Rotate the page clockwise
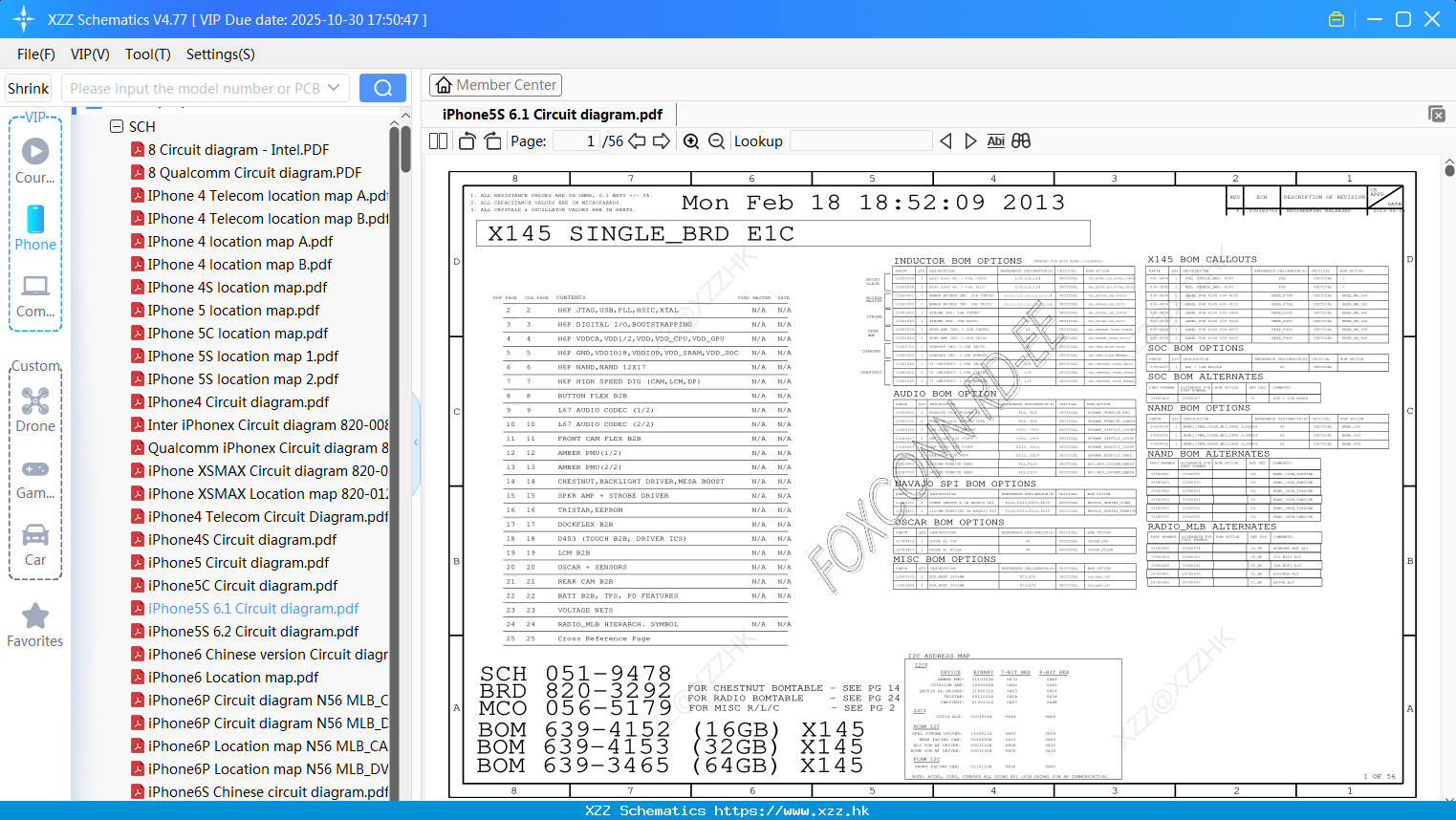Screen dimensions: 1456x820 [492, 140]
